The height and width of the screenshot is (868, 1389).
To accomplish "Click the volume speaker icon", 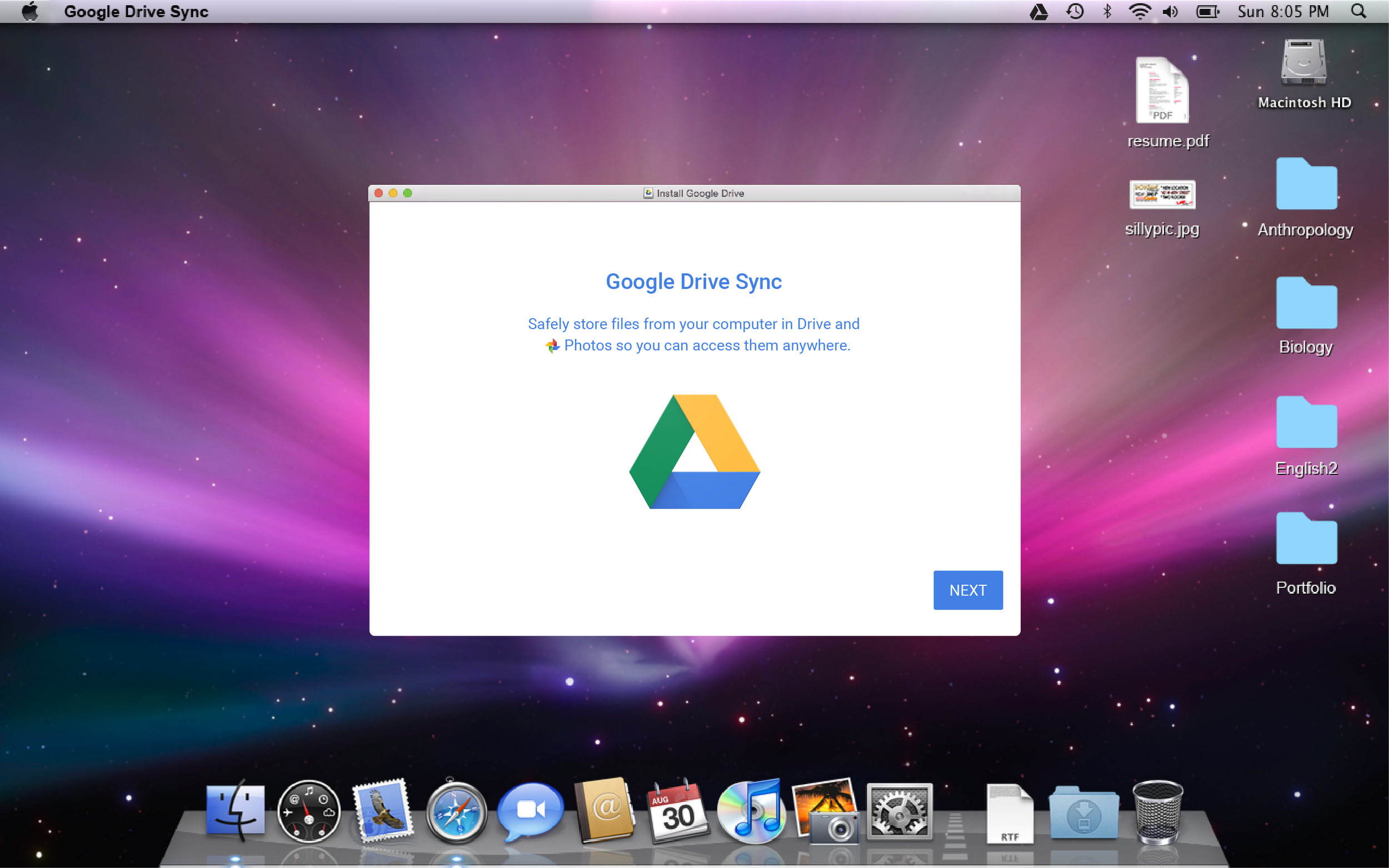I will [x=1170, y=12].
